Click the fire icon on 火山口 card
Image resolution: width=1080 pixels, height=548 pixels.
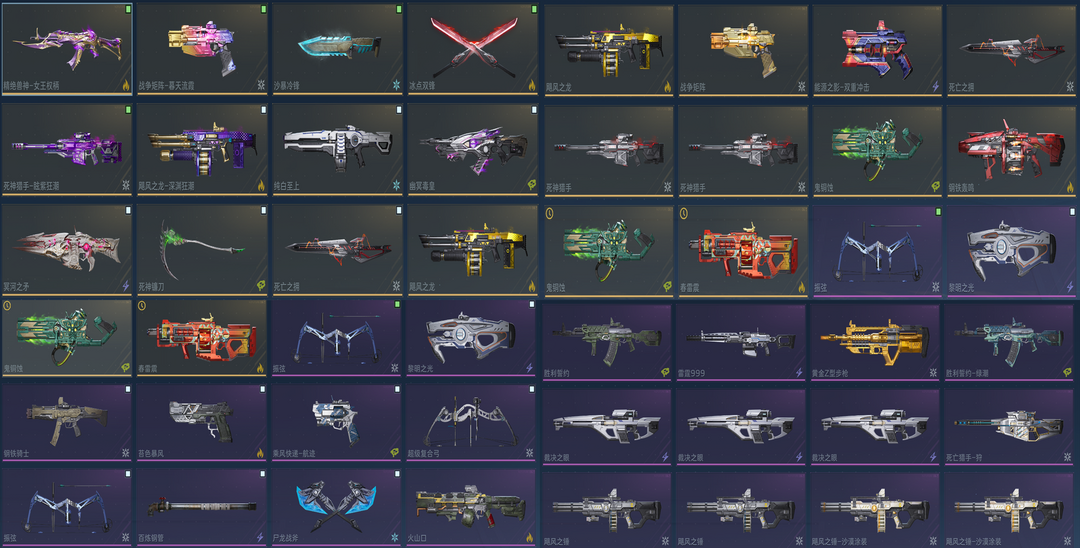530,537
